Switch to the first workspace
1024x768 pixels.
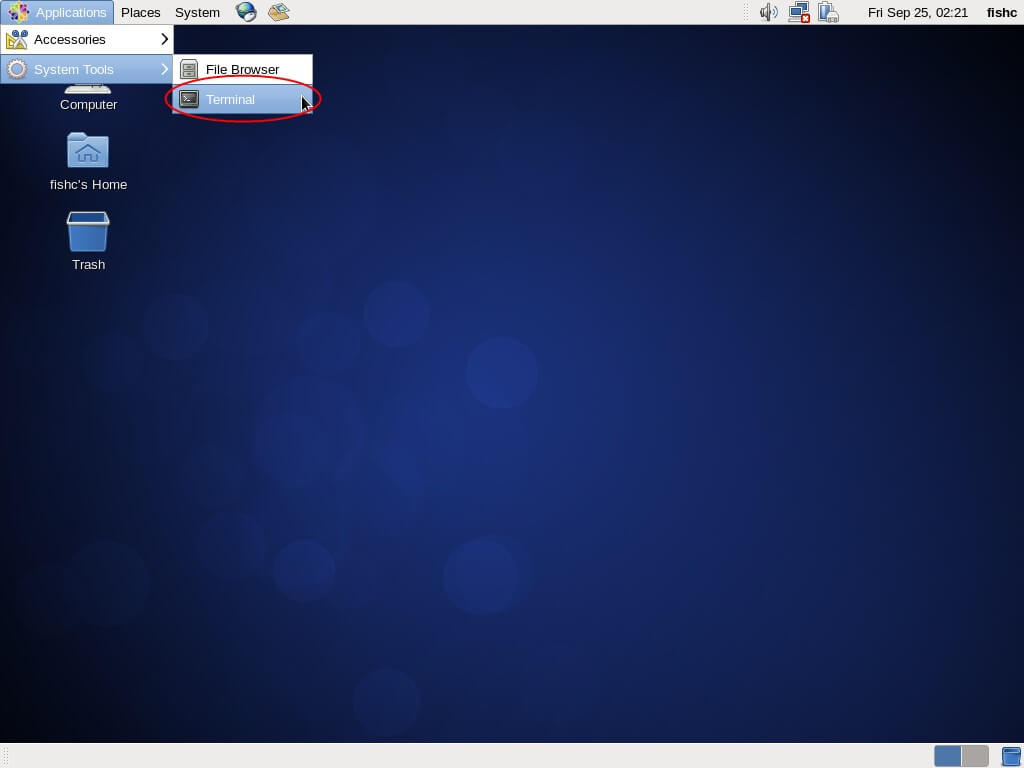[947, 756]
